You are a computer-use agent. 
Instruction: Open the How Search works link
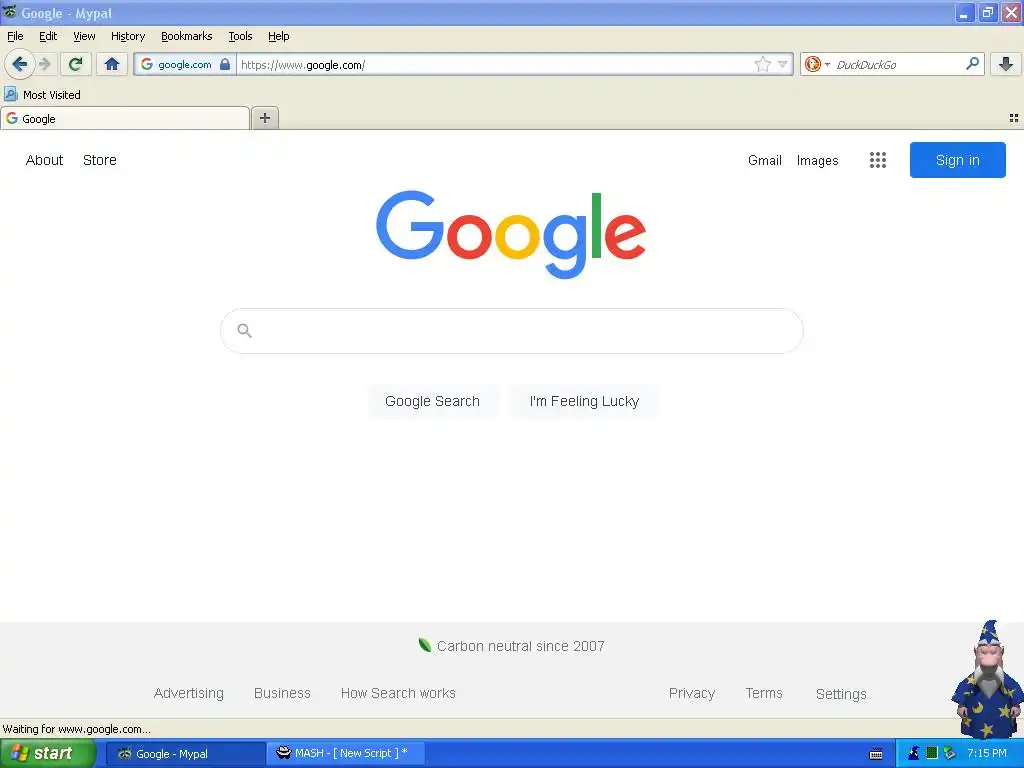398,693
